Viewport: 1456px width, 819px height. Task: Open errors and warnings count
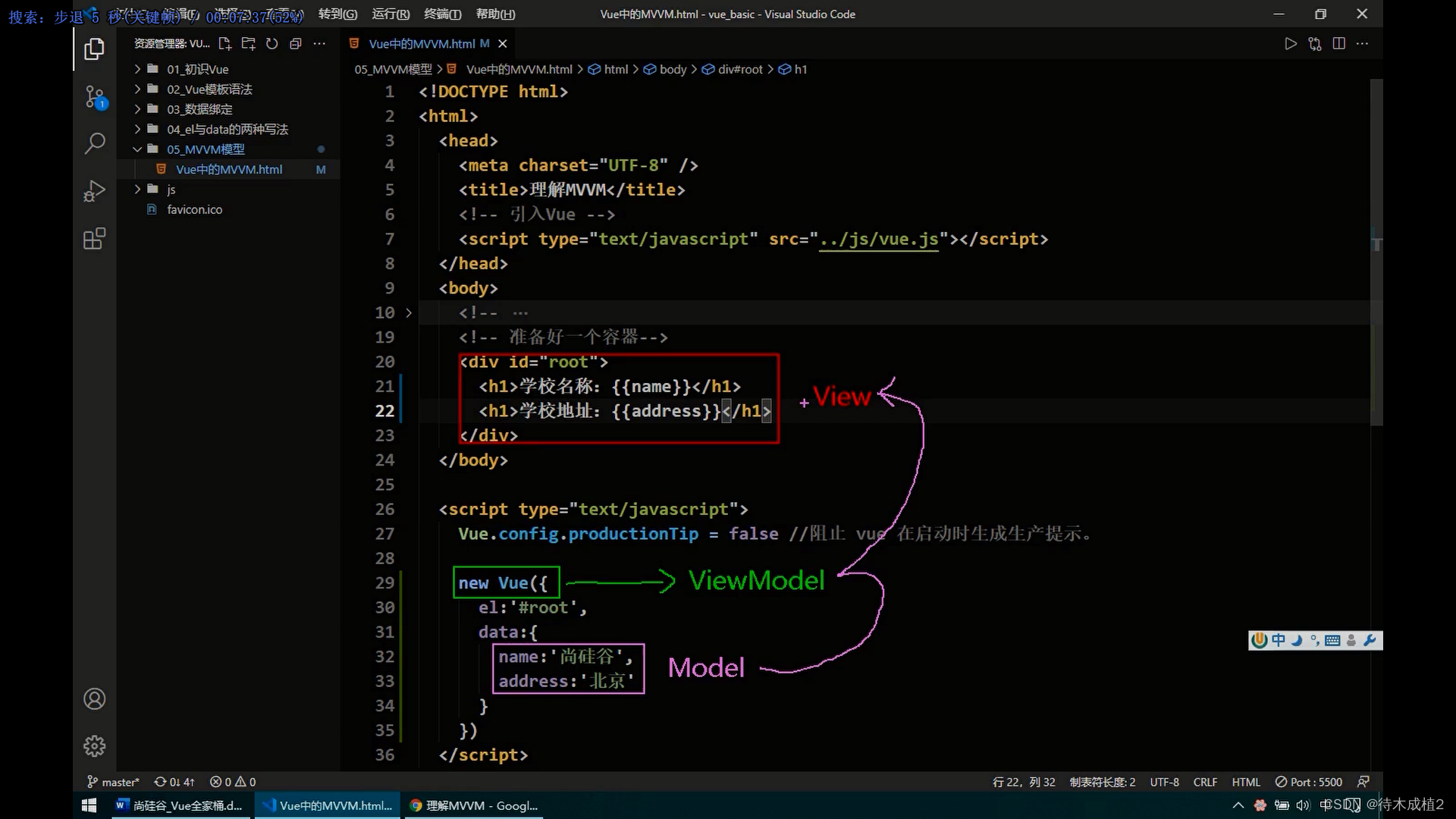click(x=233, y=782)
